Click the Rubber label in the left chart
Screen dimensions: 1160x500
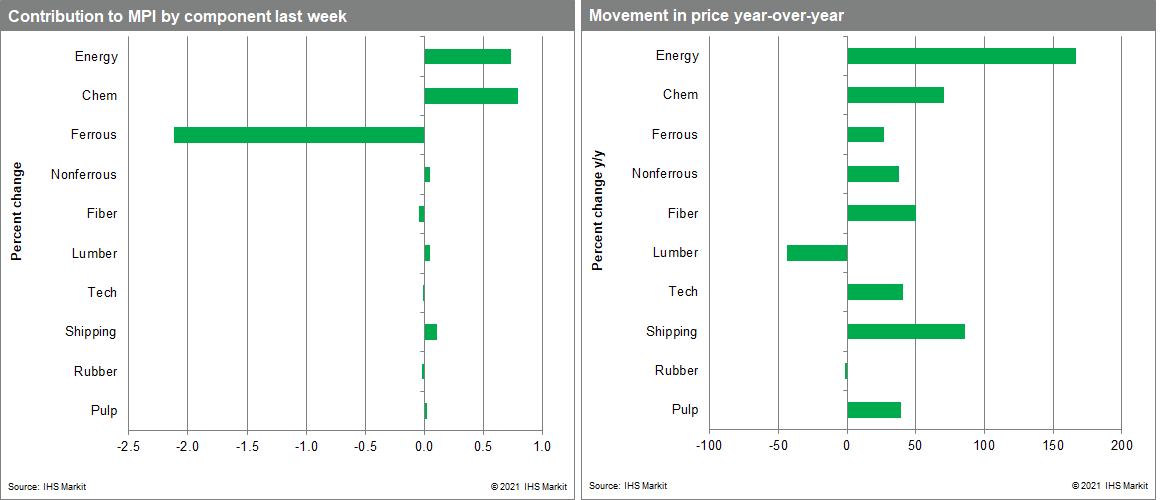pyautogui.click(x=95, y=372)
